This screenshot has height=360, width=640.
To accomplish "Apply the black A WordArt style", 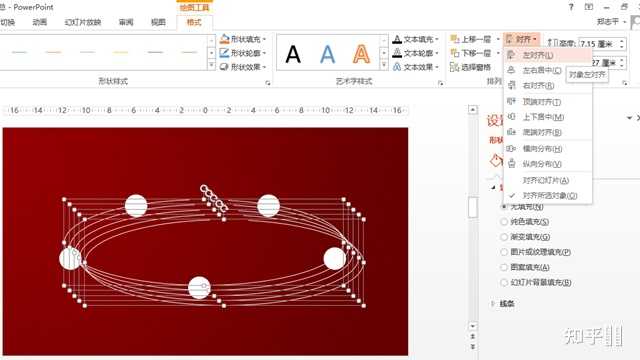I will pyautogui.click(x=293, y=54).
